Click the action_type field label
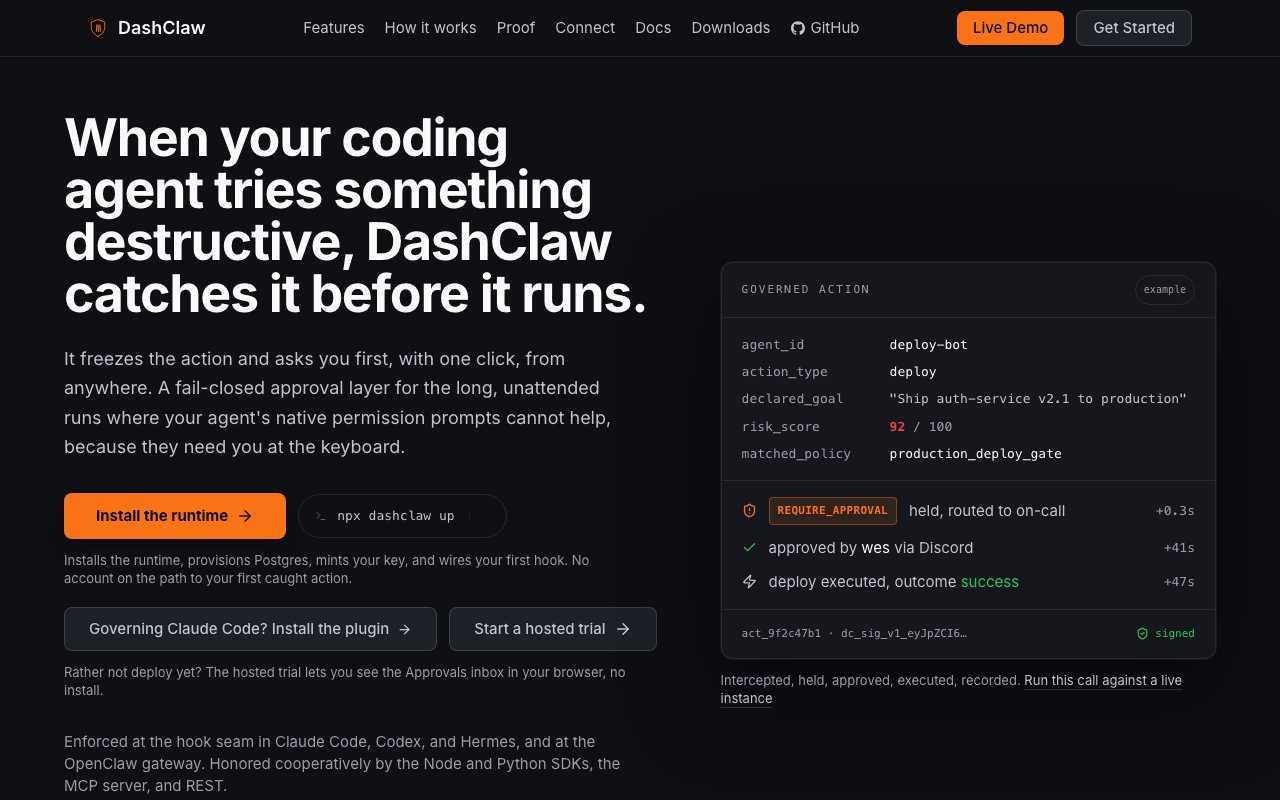1280x800 pixels. 785,372
